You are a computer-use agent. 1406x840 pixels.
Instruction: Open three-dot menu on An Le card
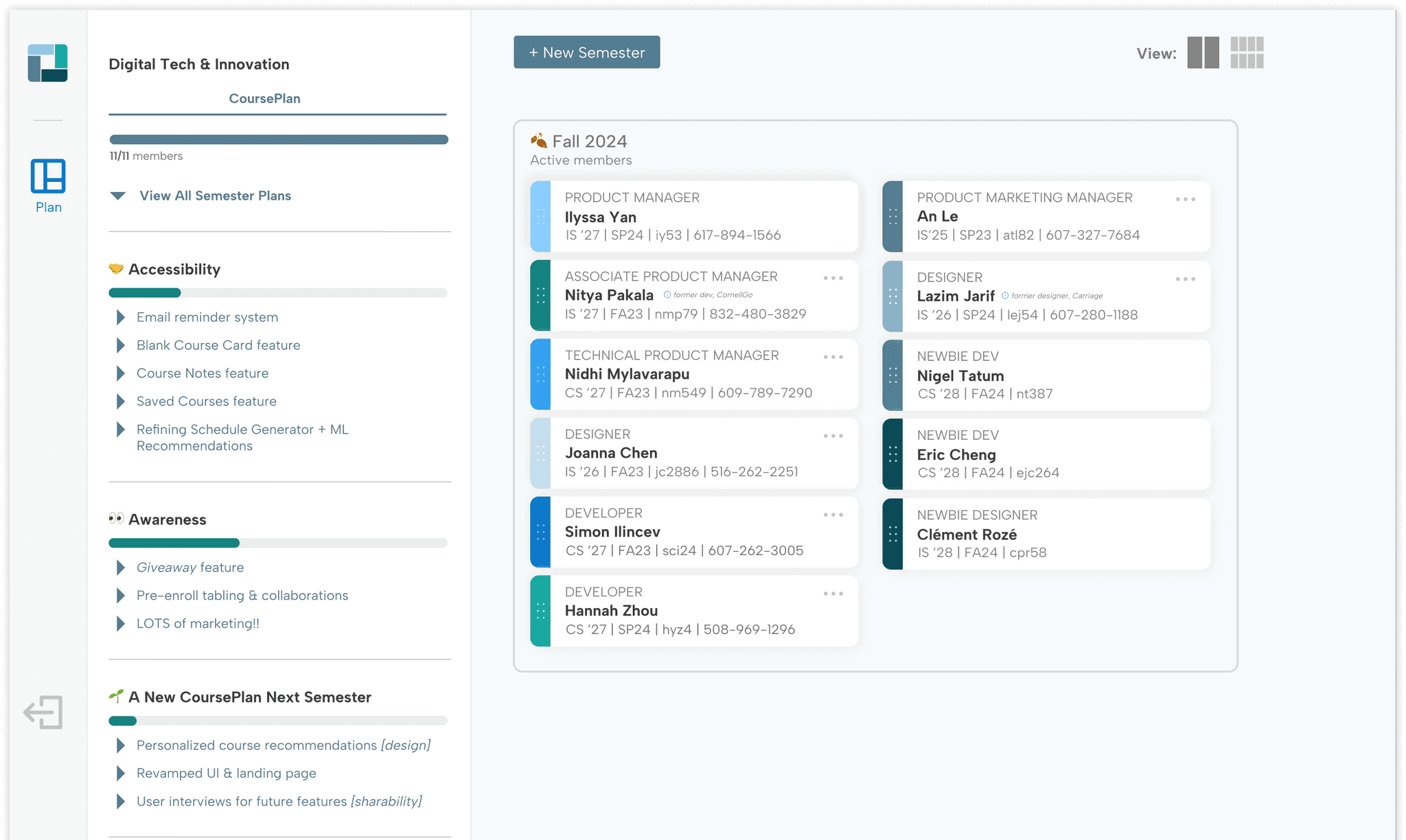tap(1185, 200)
